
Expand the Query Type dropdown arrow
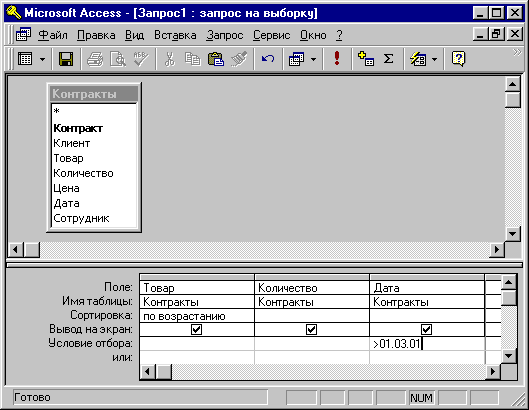pos(313,60)
